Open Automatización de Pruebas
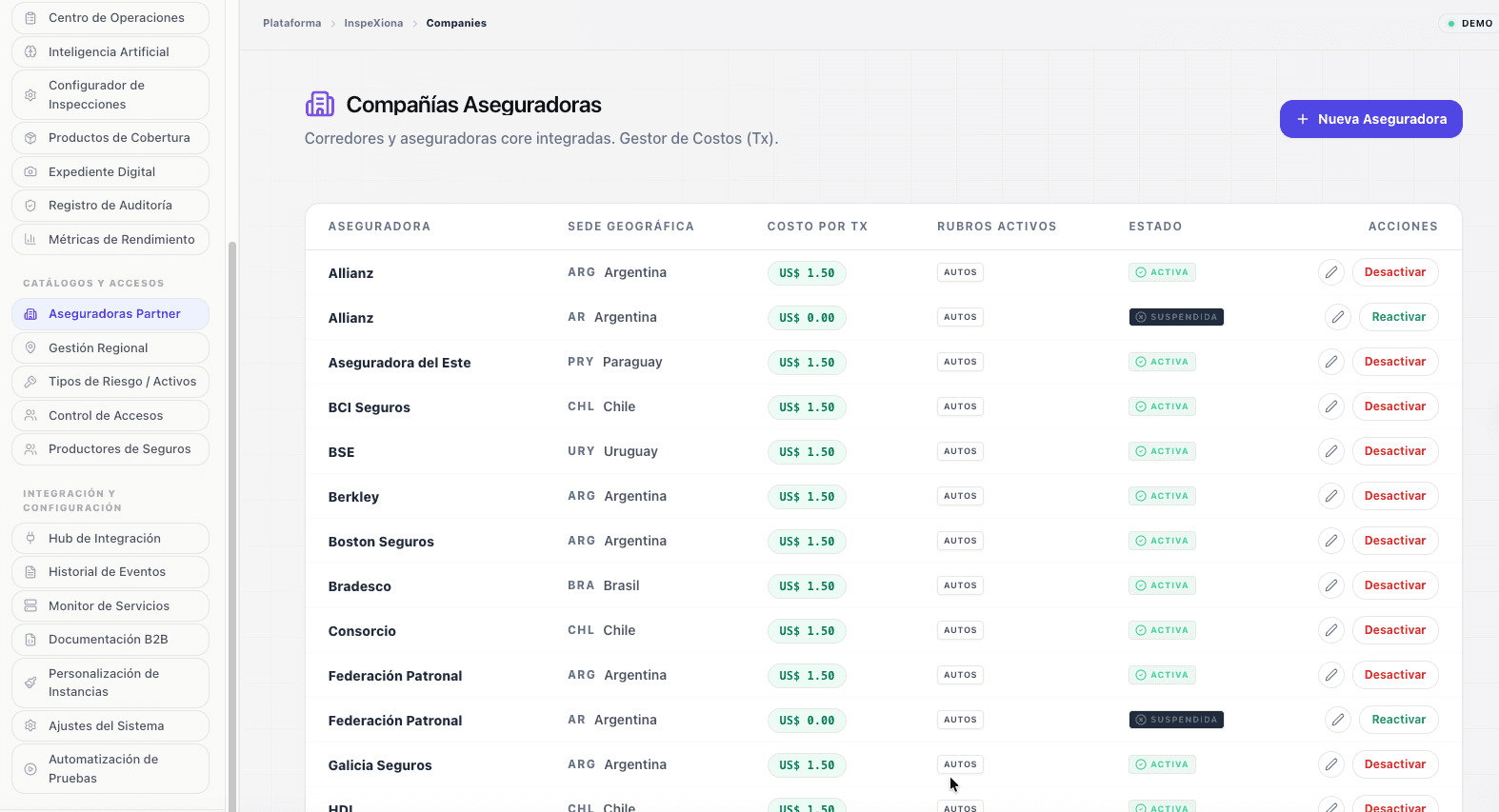The width and height of the screenshot is (1499, 812). [x=110, y=769]
